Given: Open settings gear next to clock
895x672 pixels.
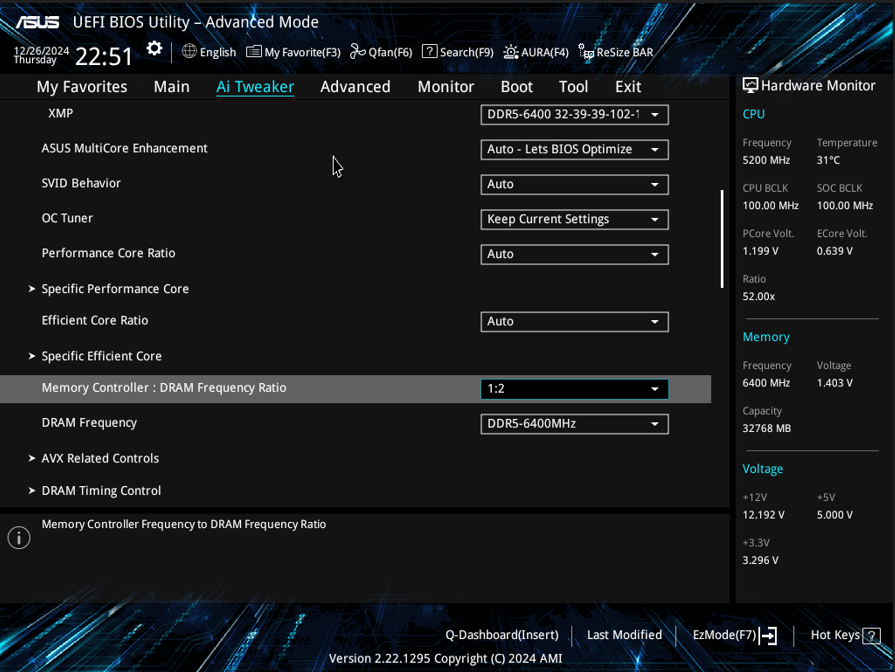Looking at the screenshot, I should 154,49.
